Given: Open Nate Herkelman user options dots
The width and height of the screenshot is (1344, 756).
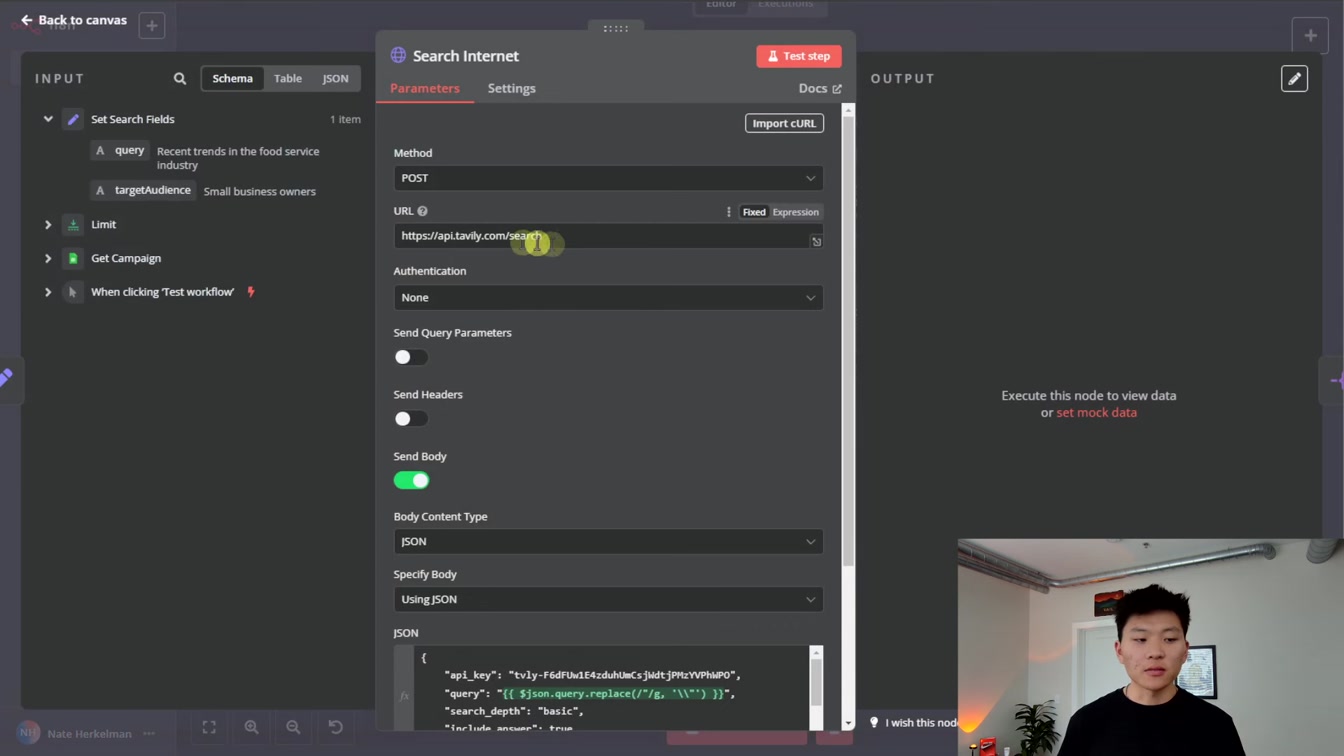Looking at the screenshot, I should coord(149,733).
